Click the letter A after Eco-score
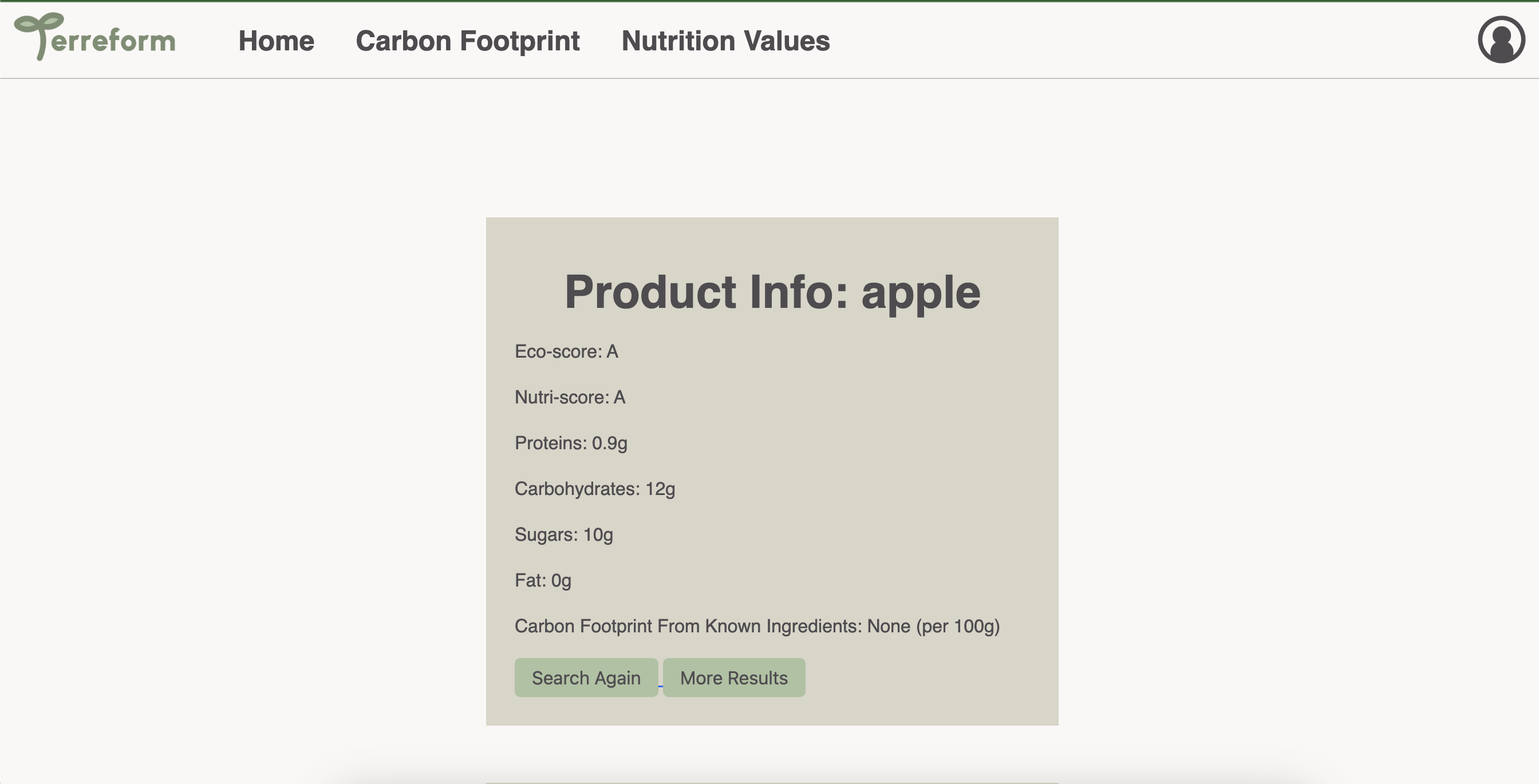1539x784 pixels. [x=613, y=352]
